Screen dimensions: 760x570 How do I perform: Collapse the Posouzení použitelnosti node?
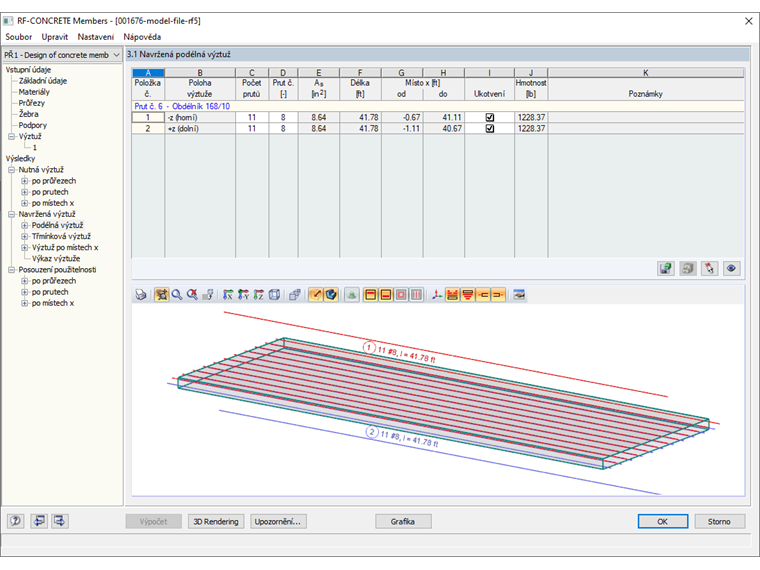[12, 270]
